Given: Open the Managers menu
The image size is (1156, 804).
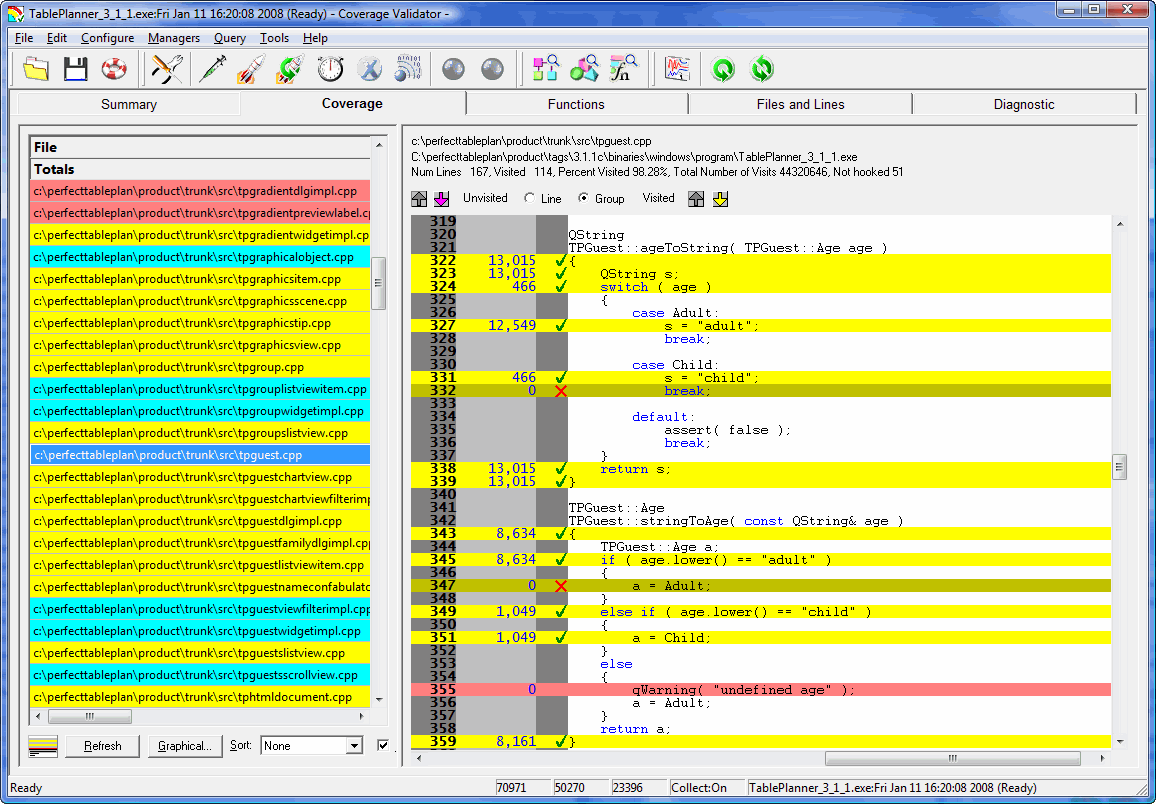Looking at the screenshot, I should [173, 38].
